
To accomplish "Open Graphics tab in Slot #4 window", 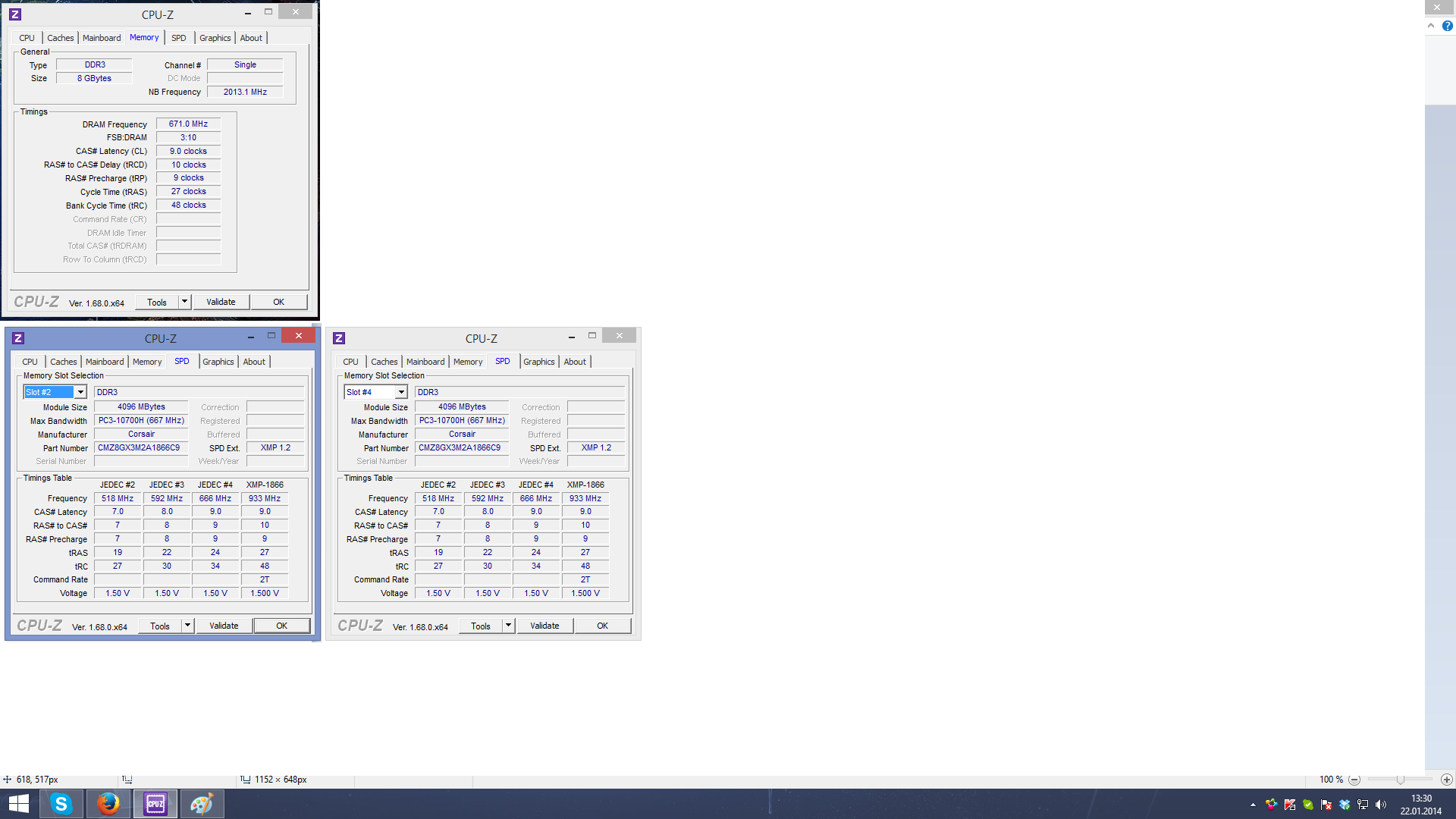I will coord(539,362).
